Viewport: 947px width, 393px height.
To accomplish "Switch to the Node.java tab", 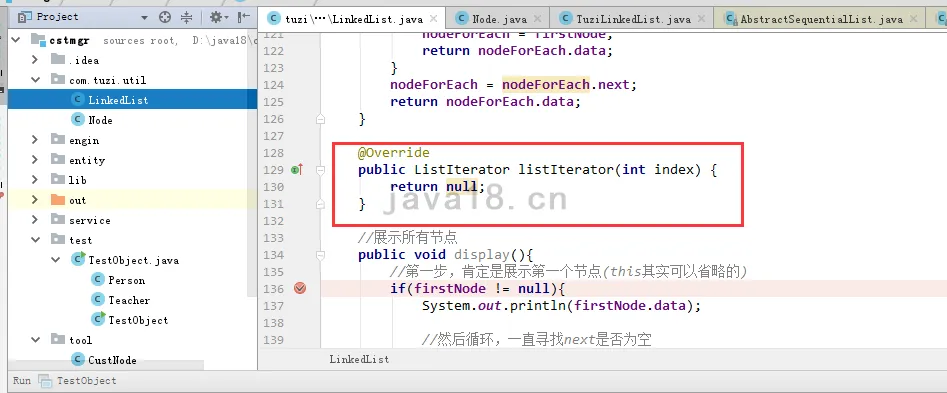I will [x=493, y=19].
